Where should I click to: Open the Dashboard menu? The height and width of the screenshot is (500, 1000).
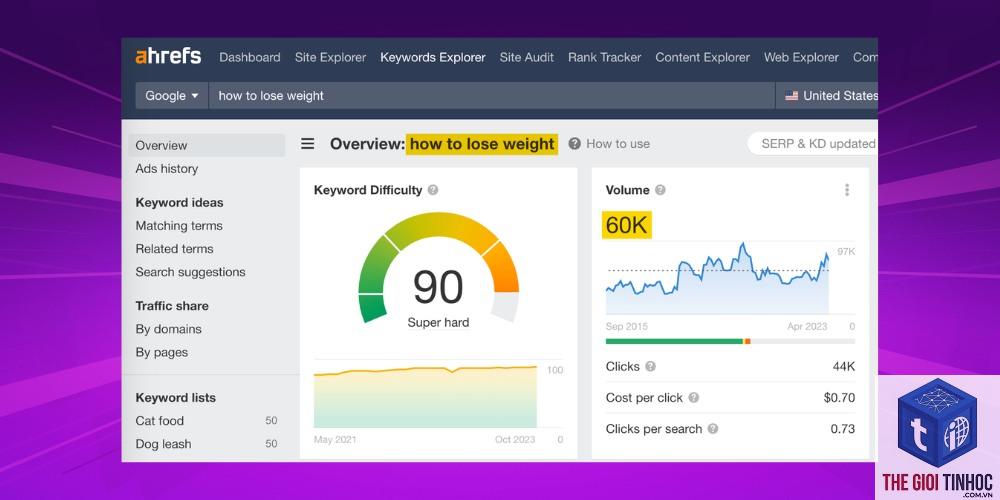(x=250, y=57)
